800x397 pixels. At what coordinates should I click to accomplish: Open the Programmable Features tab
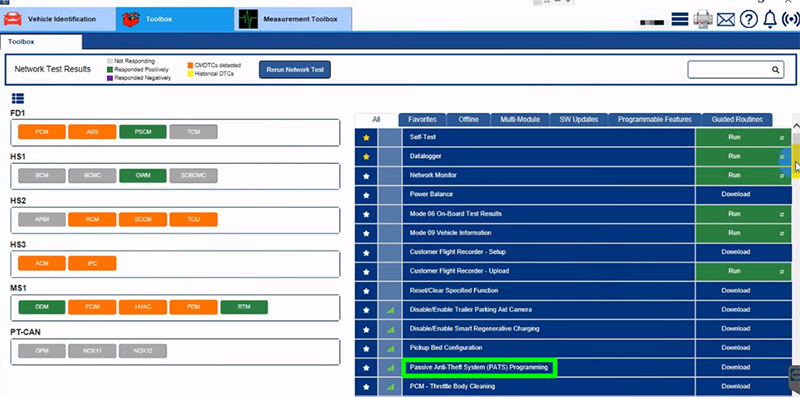pos(655,119)
